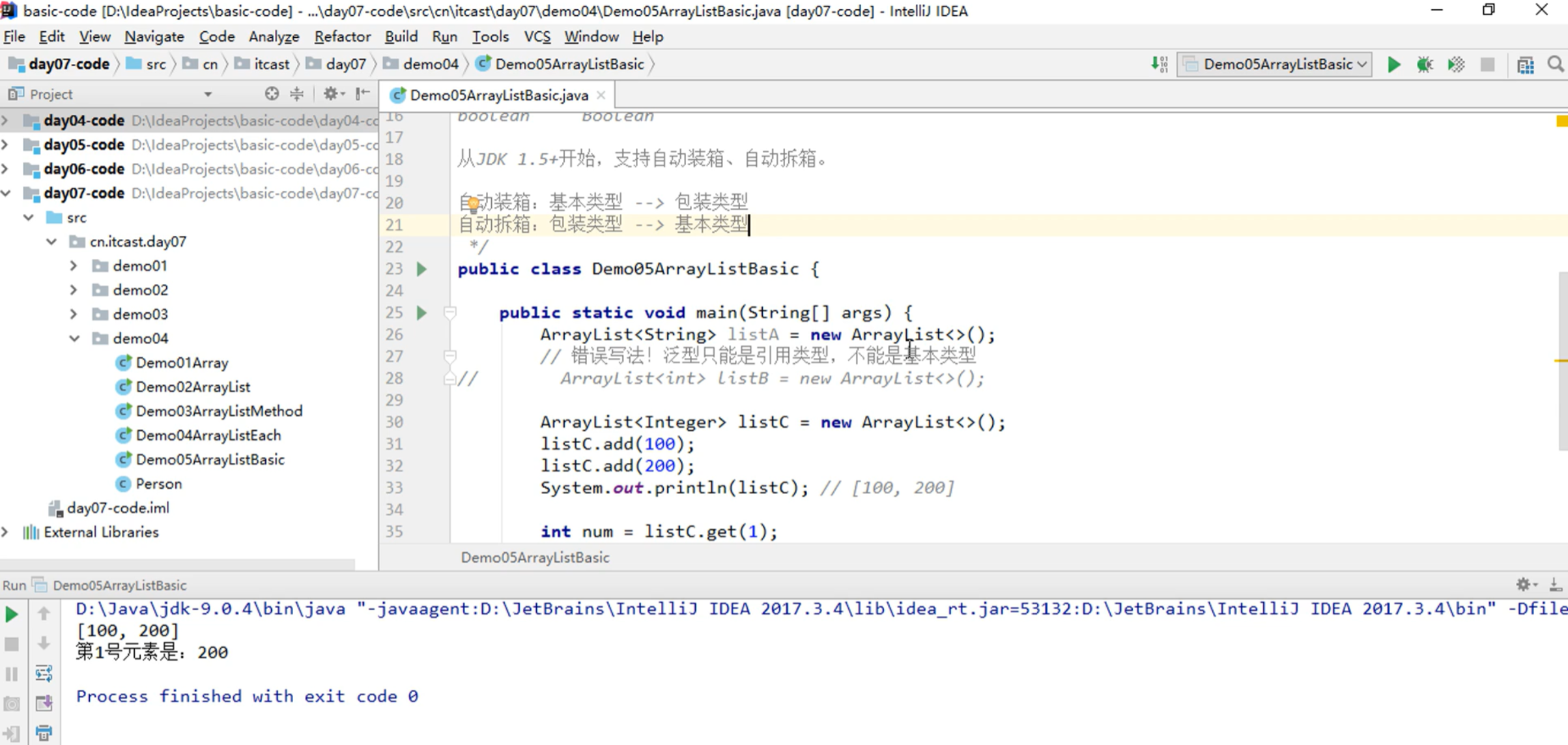Viewport: 1568px width, 745px height.
Task: Click the editor vertical scrollbar
Action: [1561, 361]
